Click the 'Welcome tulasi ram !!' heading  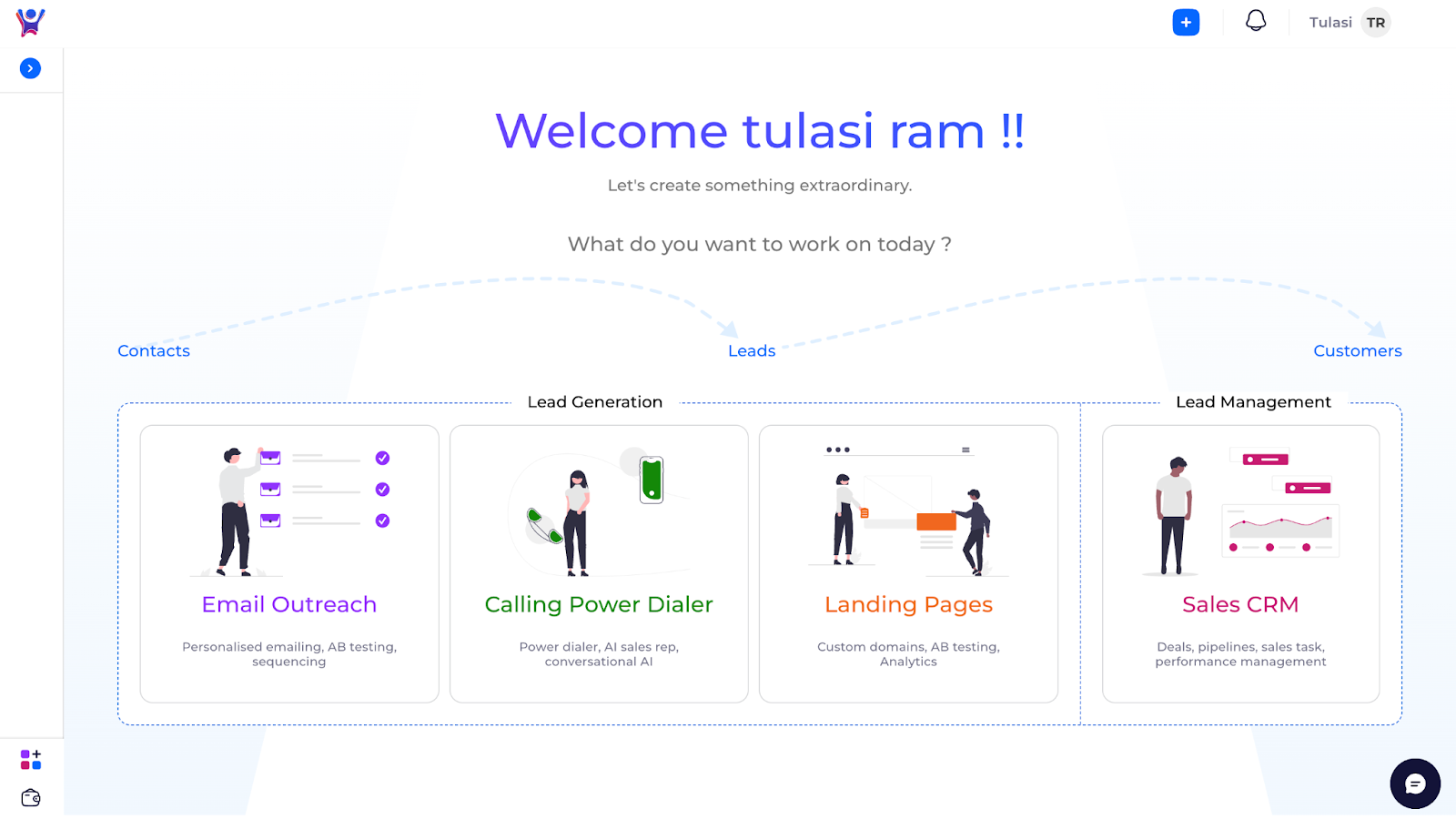click(760, 131)
